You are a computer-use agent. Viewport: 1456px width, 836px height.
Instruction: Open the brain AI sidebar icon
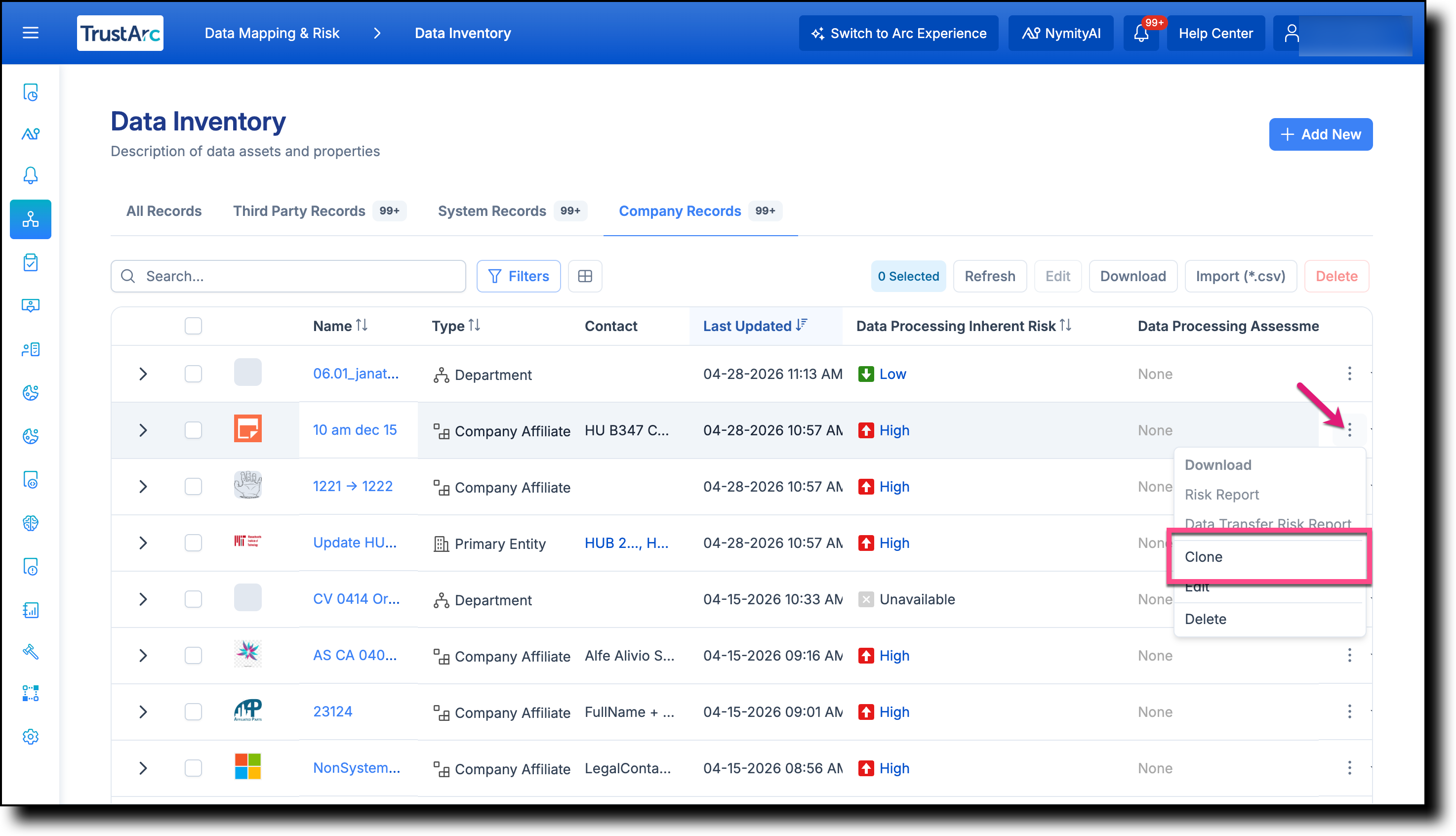(x=31, y=523)
